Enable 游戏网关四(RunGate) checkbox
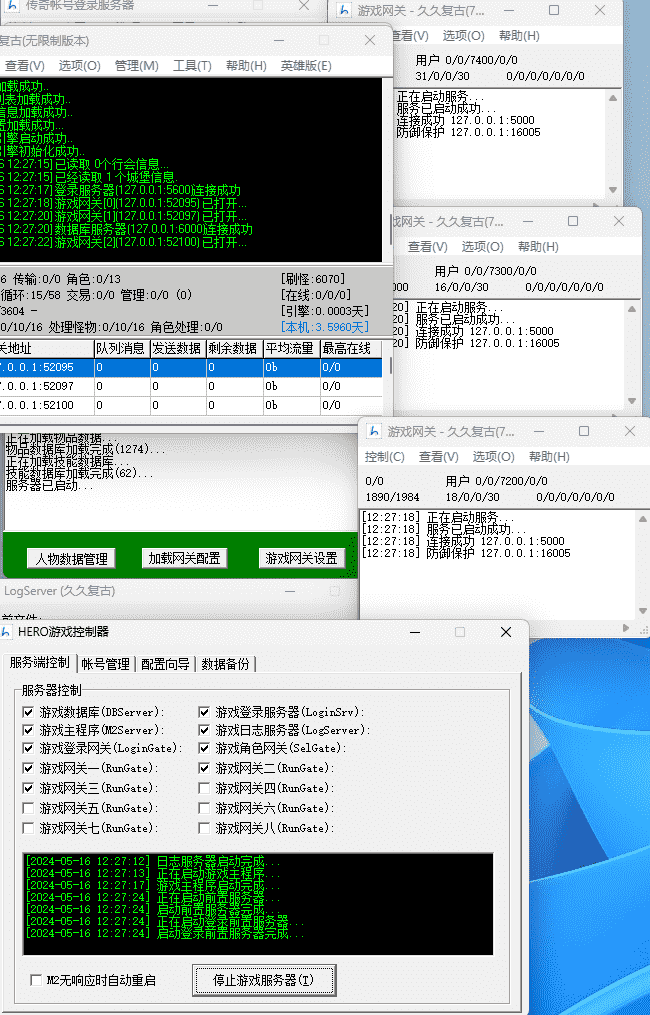The image size is (650, 1015). 205,788
